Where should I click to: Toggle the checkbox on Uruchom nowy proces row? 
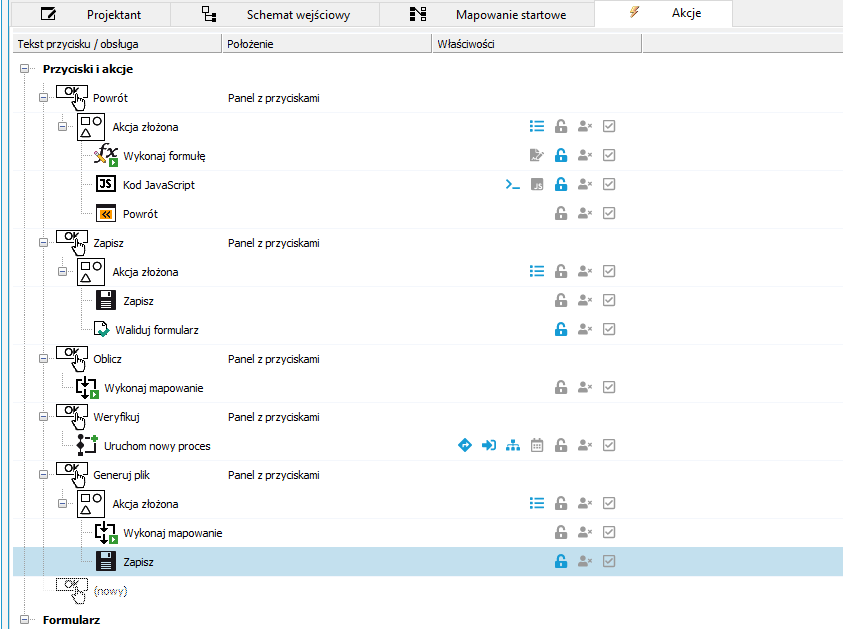coord(609,446)
